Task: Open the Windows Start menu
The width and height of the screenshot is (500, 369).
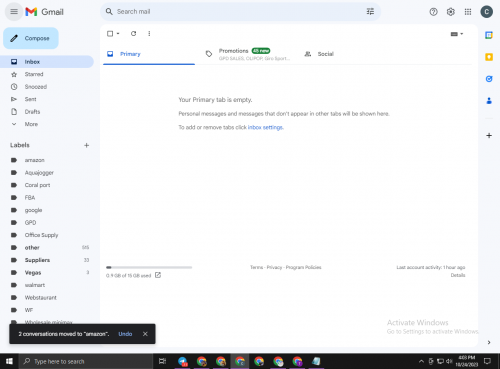Action: coord(9,361)
